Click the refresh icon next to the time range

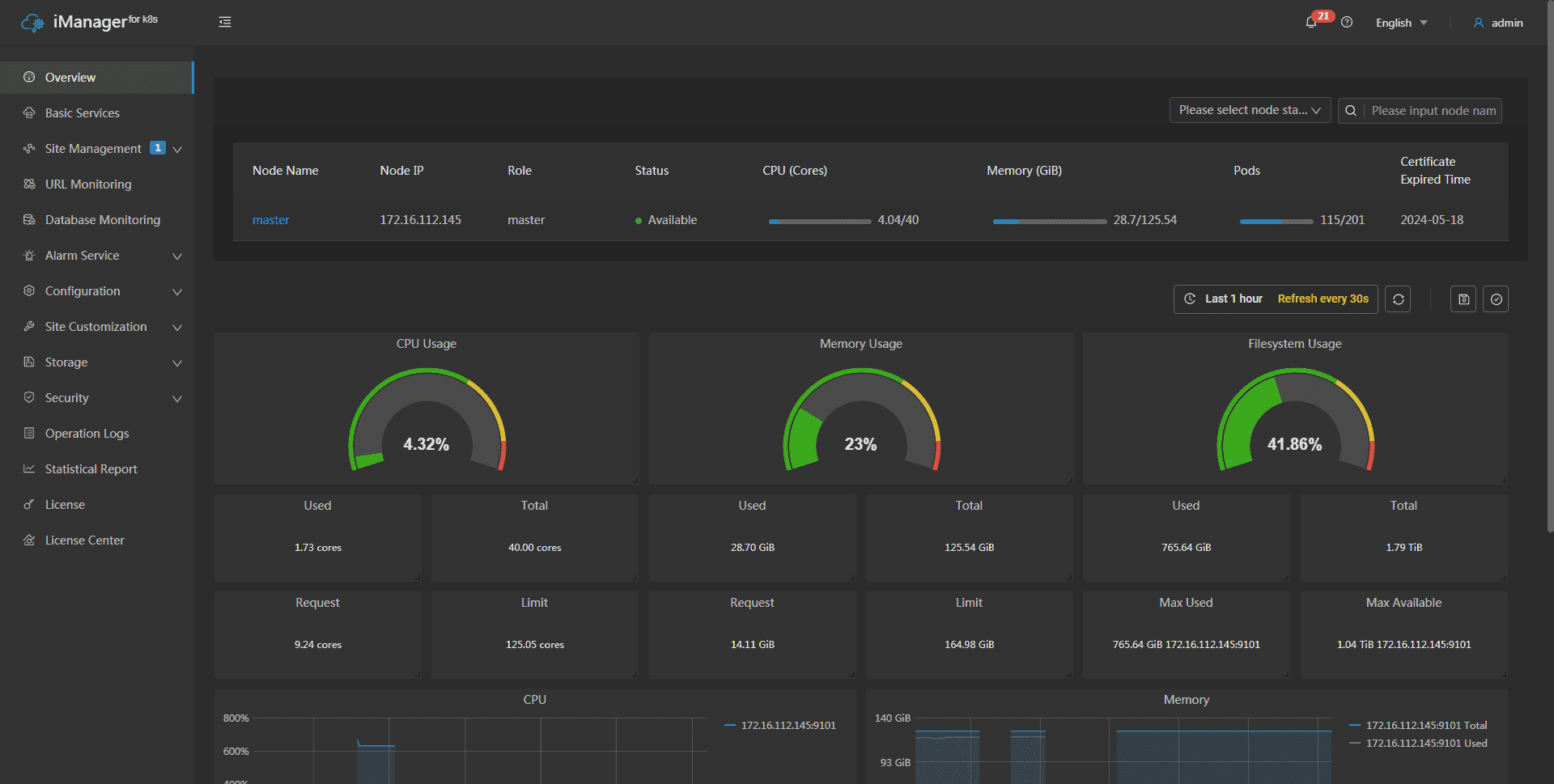1398,299
